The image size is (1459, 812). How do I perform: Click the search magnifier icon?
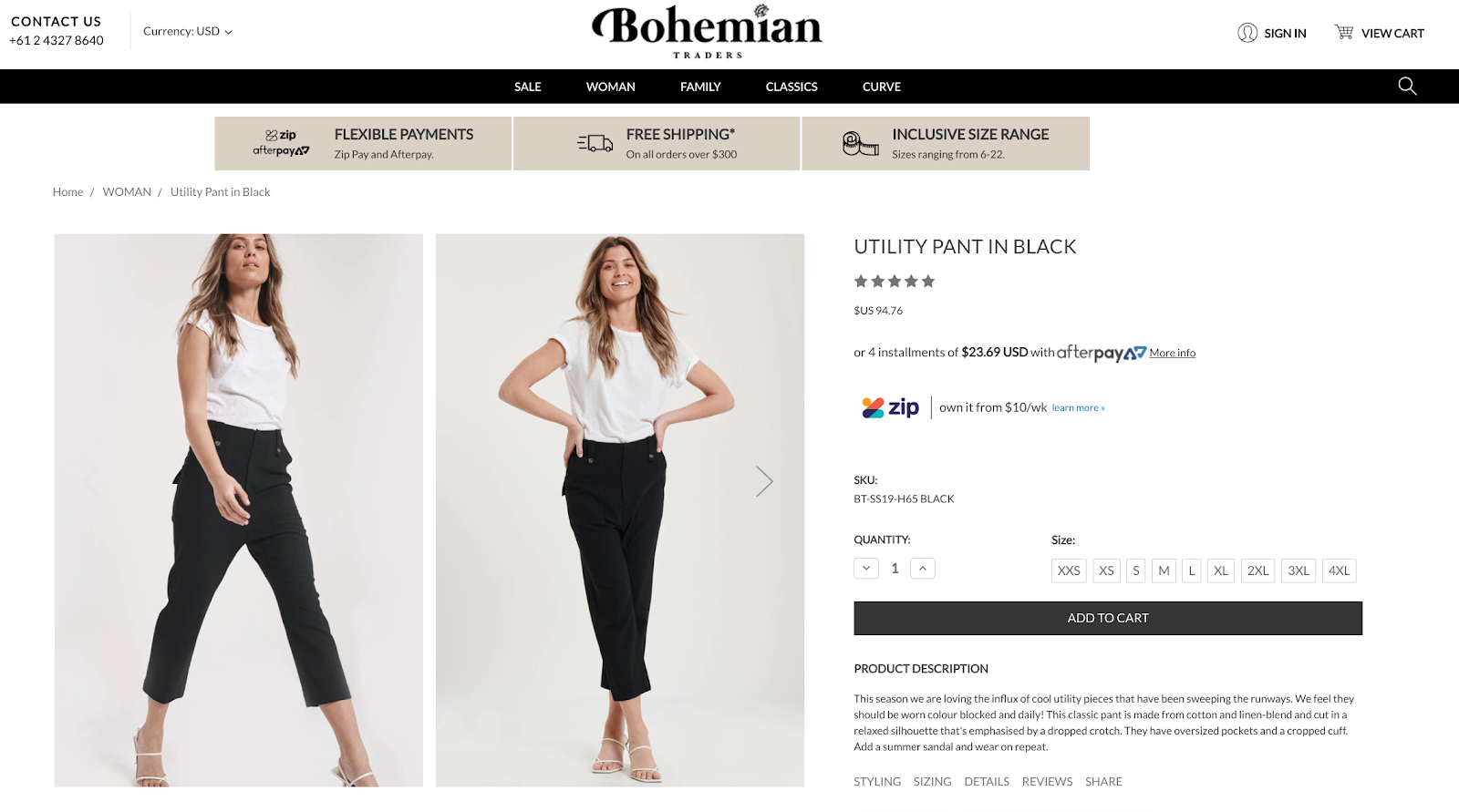click(x=1407, y=86)
